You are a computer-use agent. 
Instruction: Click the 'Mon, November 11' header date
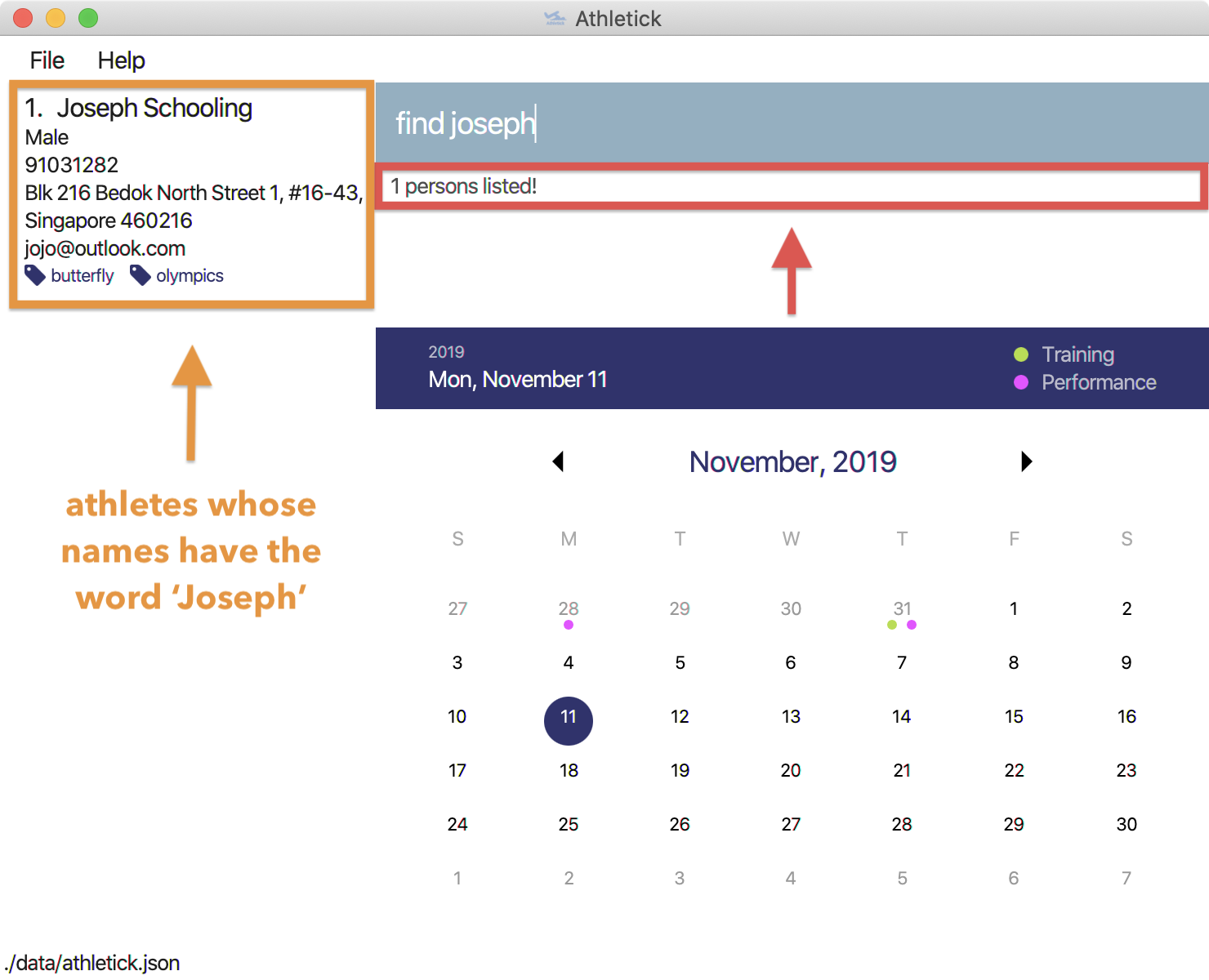click(x=518, y=380)
